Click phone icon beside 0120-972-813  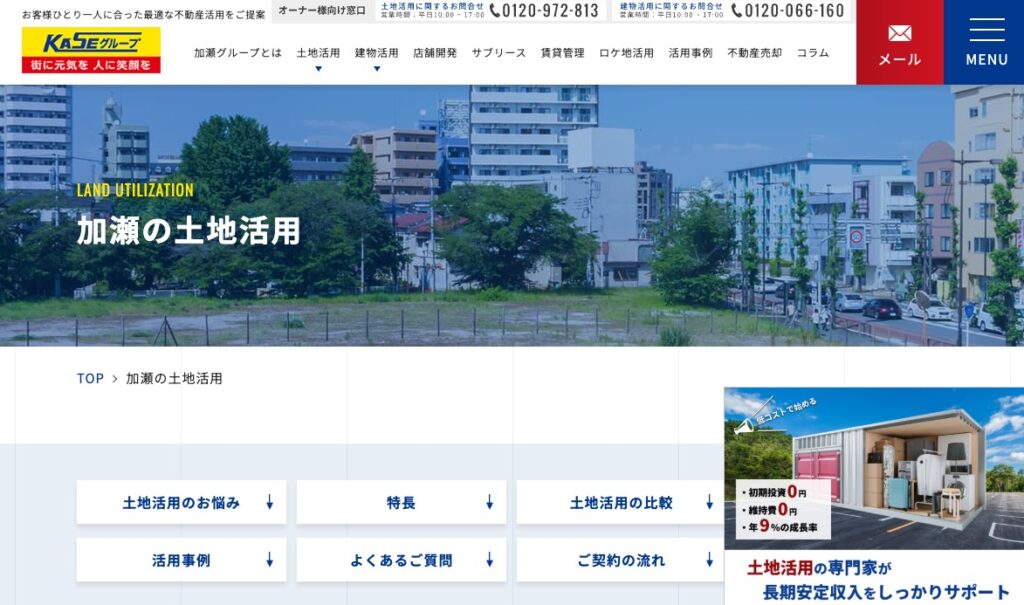coord(495,11)
